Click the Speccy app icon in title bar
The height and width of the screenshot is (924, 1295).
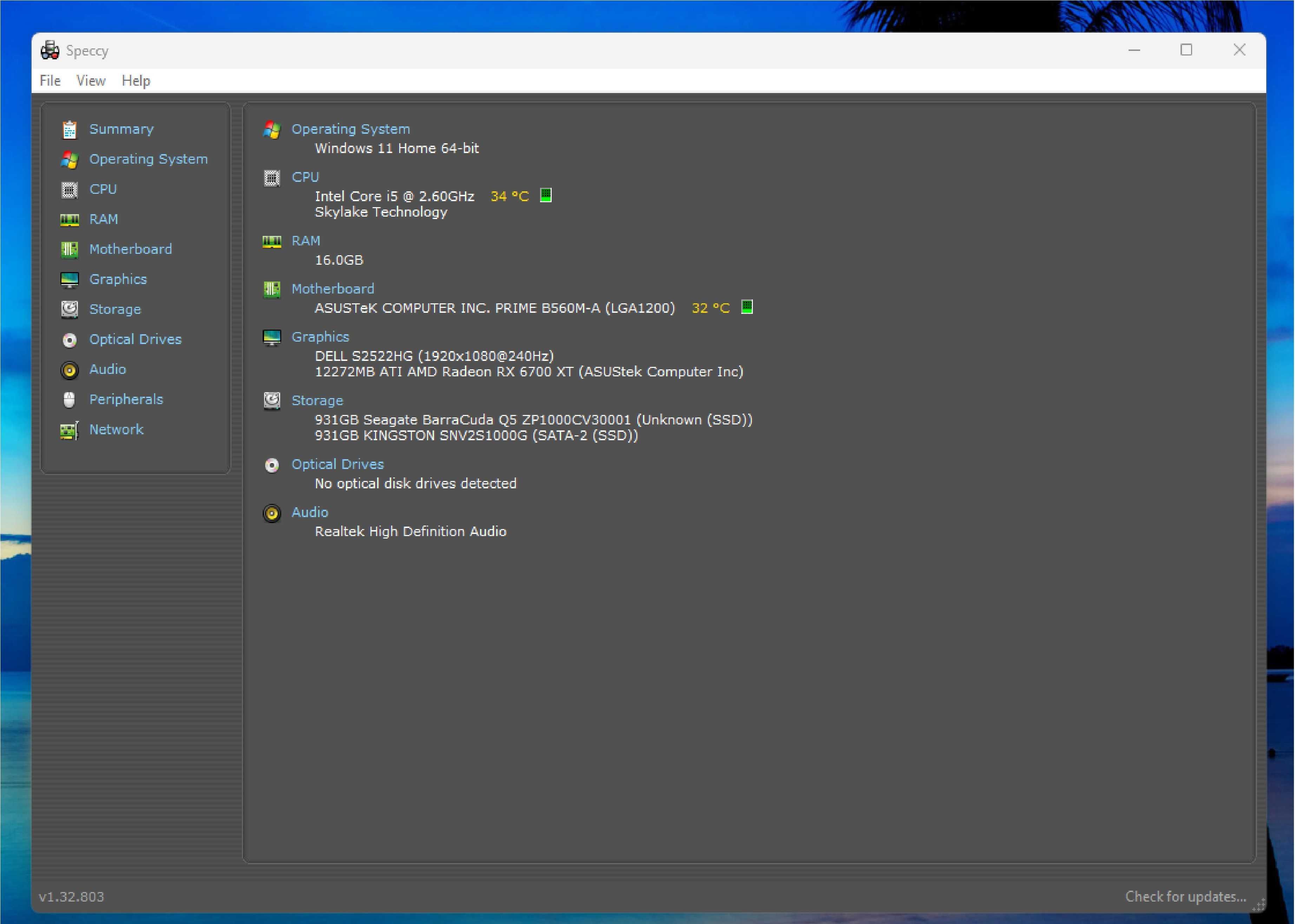coord(50,50)
